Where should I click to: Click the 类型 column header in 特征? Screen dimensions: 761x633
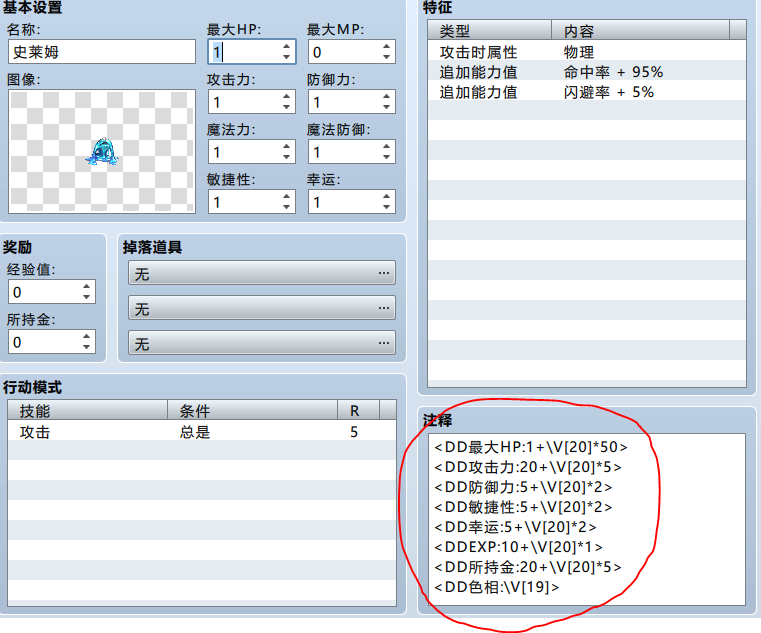coord(490,31)
